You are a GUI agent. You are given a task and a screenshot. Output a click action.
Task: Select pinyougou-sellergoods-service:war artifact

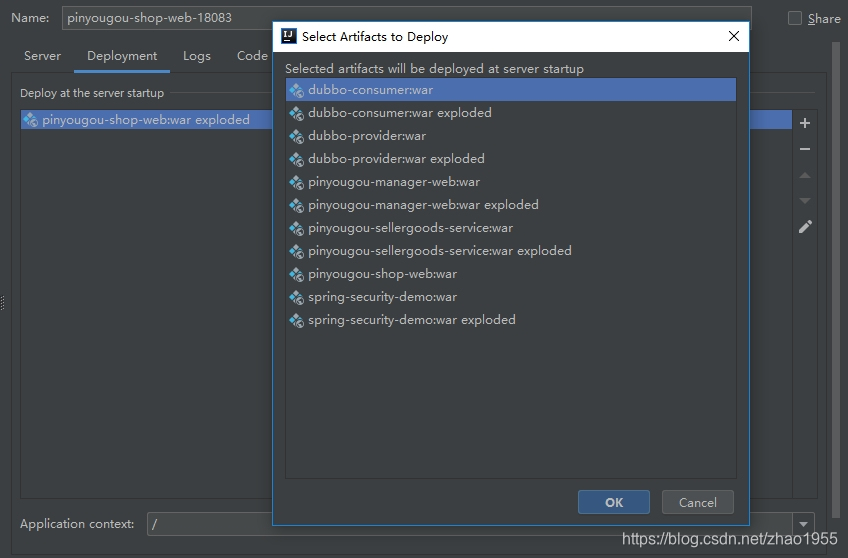(x=511, y=228)
